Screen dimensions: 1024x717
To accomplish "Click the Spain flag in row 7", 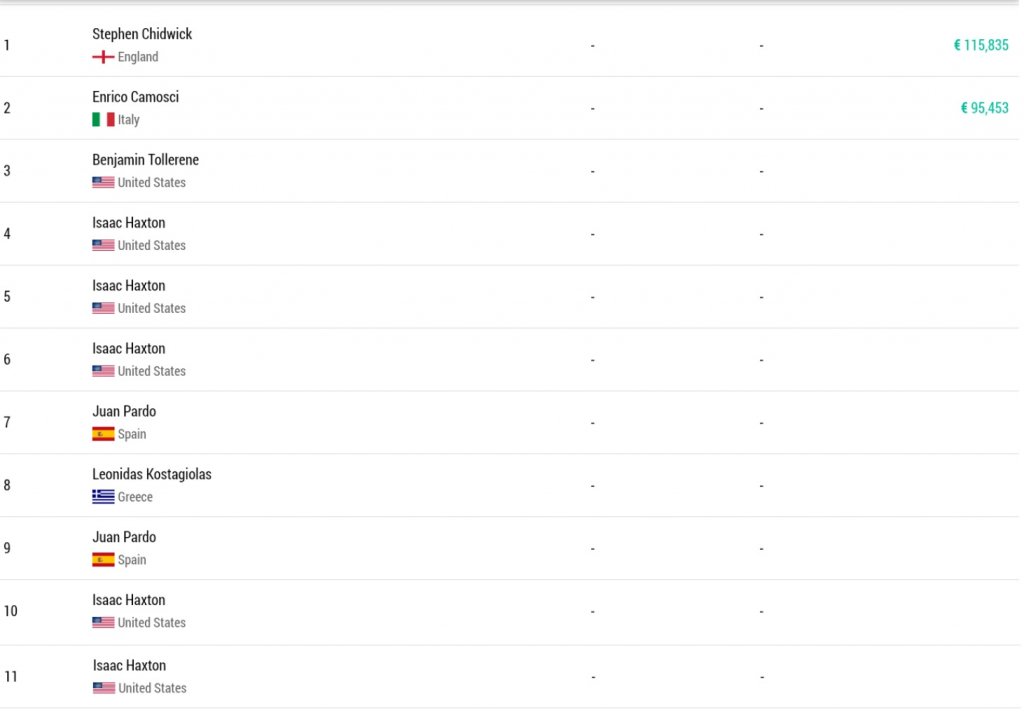I will [x=103, y=434].
